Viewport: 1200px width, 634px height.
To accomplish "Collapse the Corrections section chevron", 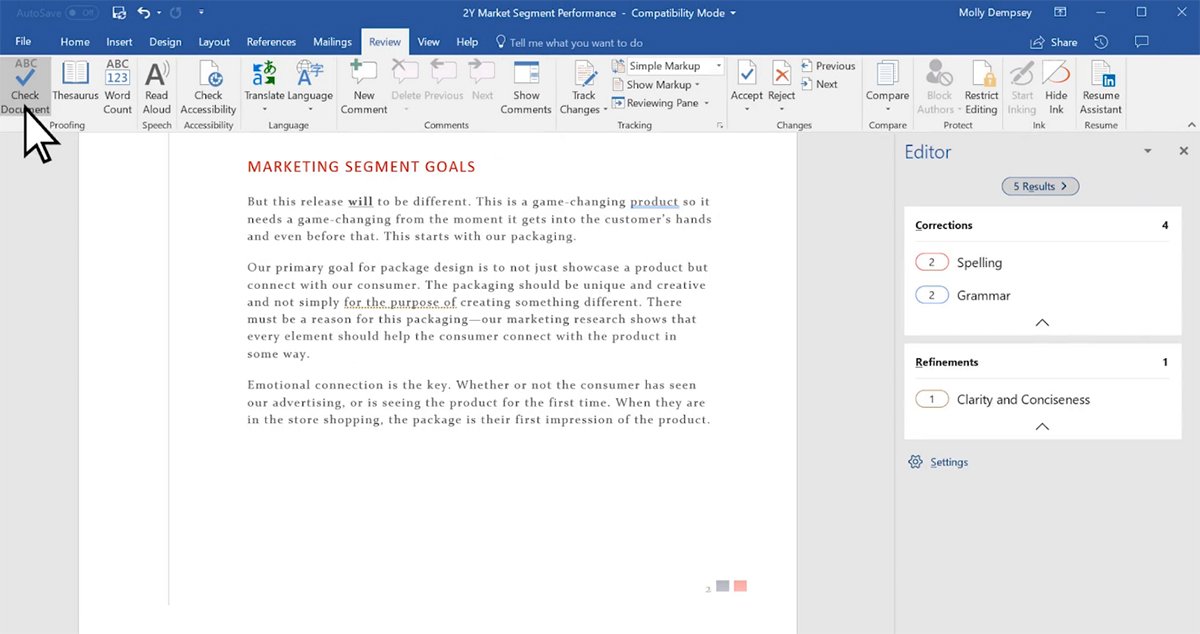I will (1042, 323).
